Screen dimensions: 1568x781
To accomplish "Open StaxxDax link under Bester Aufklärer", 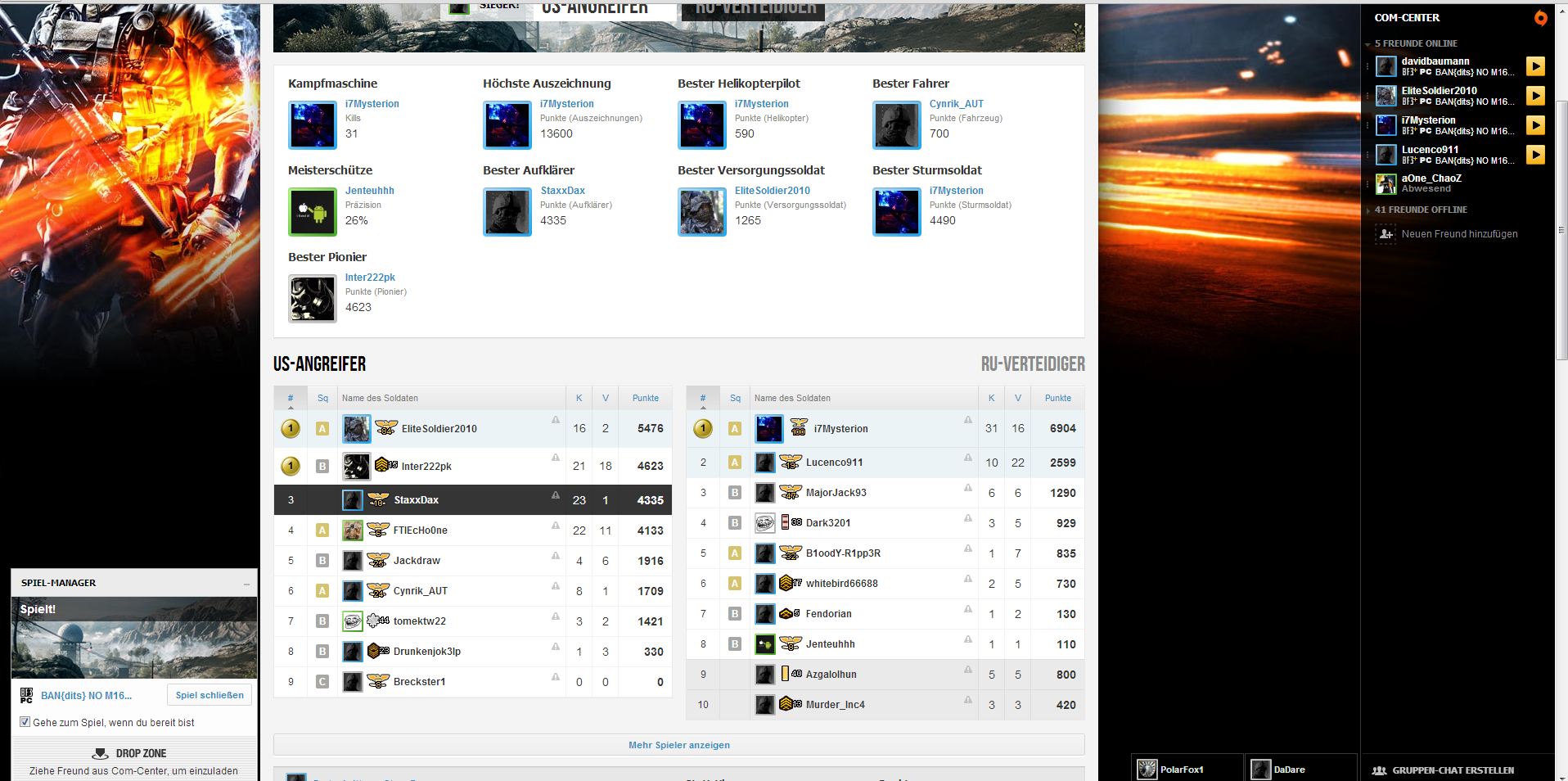I will (x=562, y=191).
